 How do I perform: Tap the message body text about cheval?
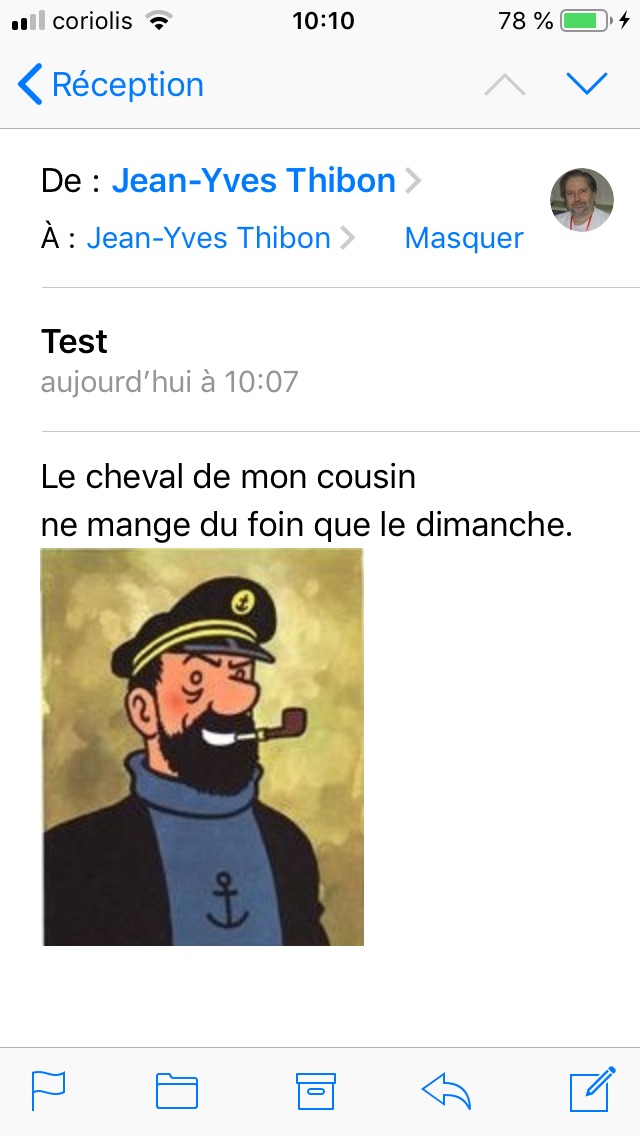tap(307, 501)
